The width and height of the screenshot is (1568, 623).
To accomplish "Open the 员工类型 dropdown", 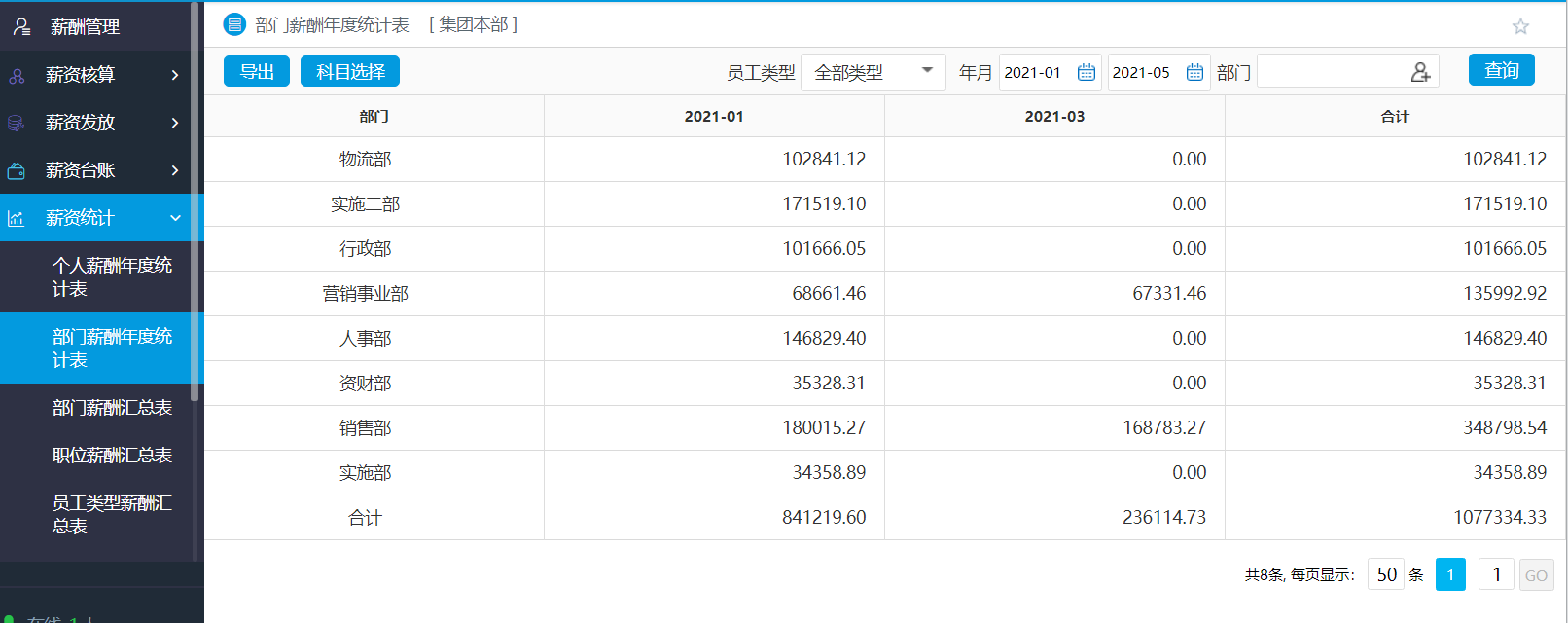I will (873, 72).
